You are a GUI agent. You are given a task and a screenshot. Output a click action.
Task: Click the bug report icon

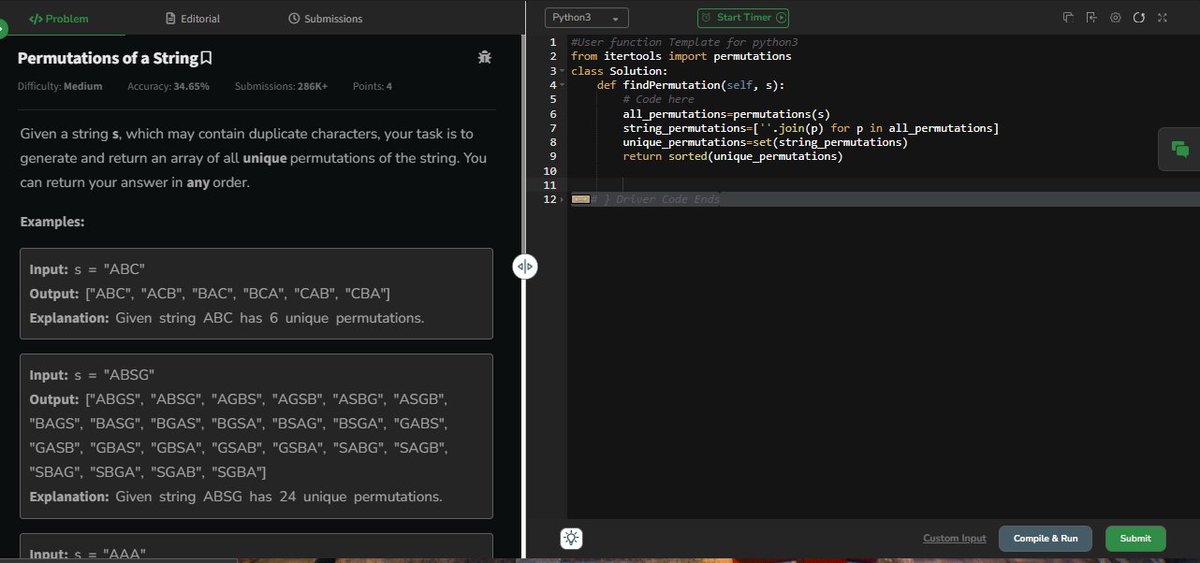(x=485, y=58)
